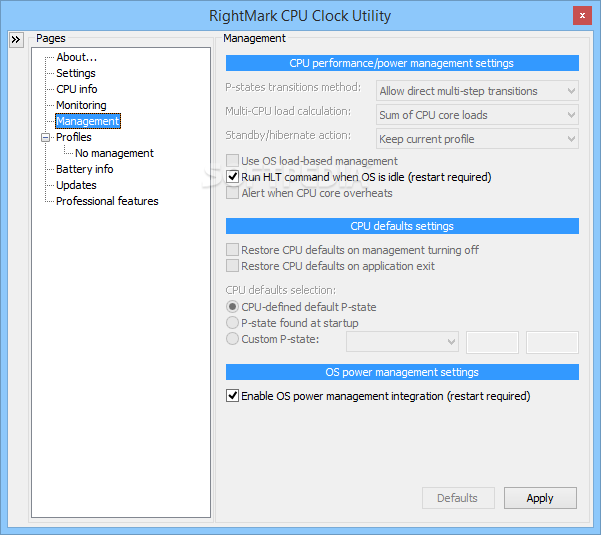Click the Apply button

click(540, 498)
